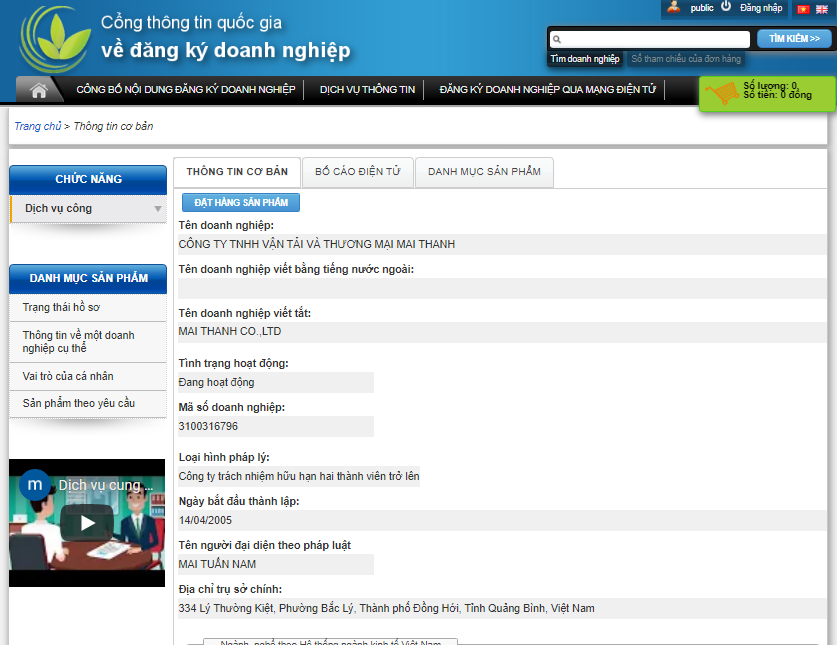Switch language with the UK flag
The height and width of the screenshot is (645, 837).
(x=821, y=9)
